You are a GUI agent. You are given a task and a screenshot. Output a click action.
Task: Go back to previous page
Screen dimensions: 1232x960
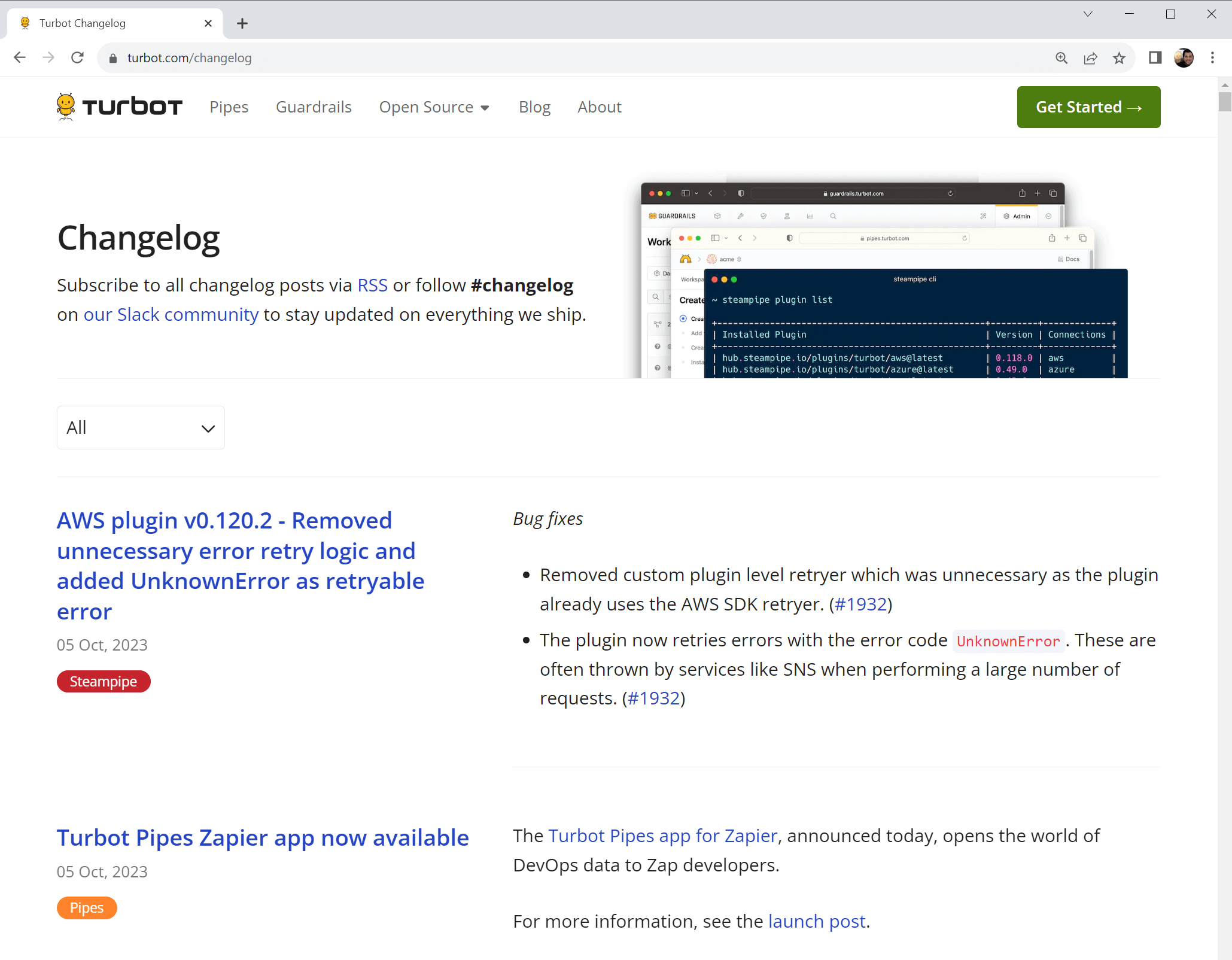click(x=20, y=57)
